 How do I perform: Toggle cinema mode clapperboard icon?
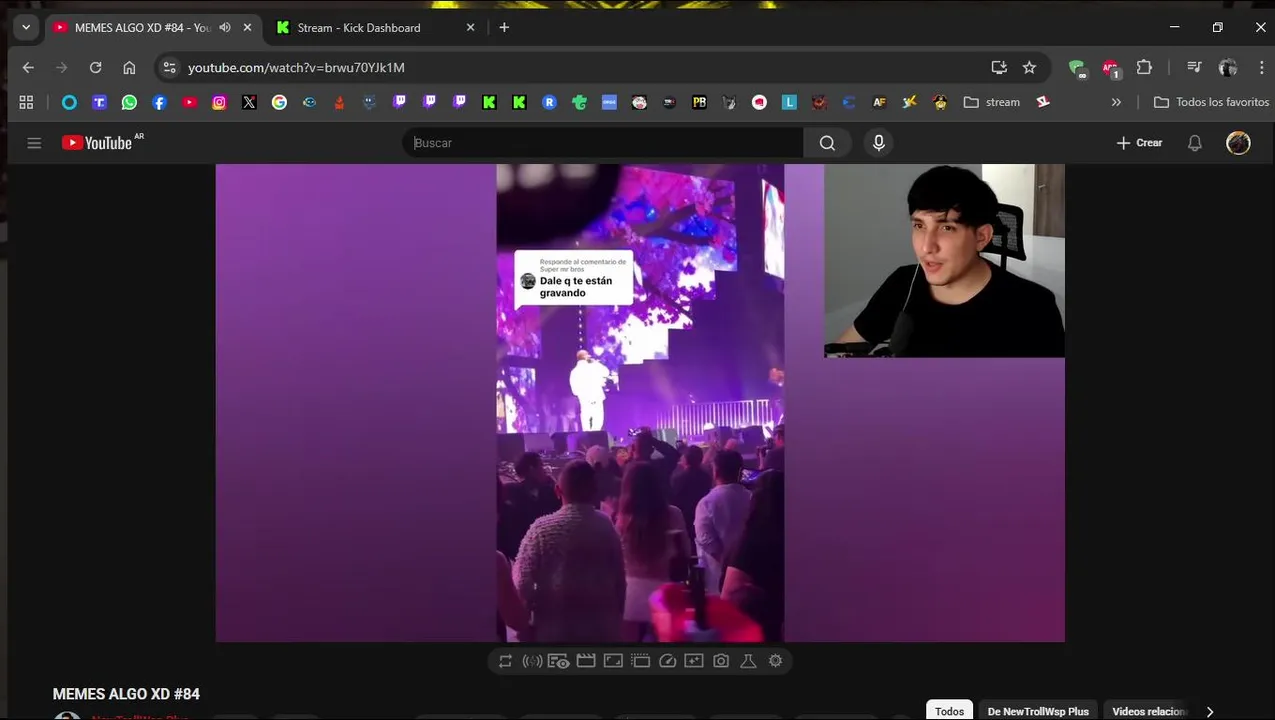tap(586, 661)
